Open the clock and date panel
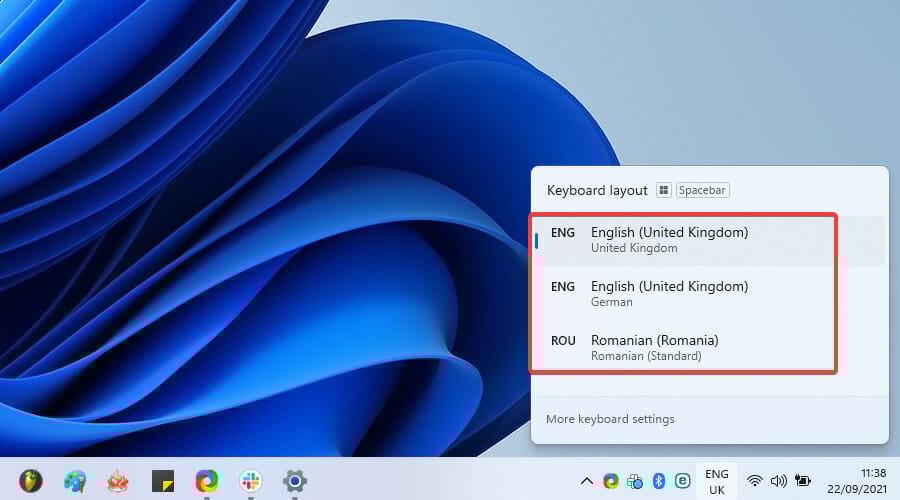The height and width of the screenshot is (500, 900). tap(857, 481)
